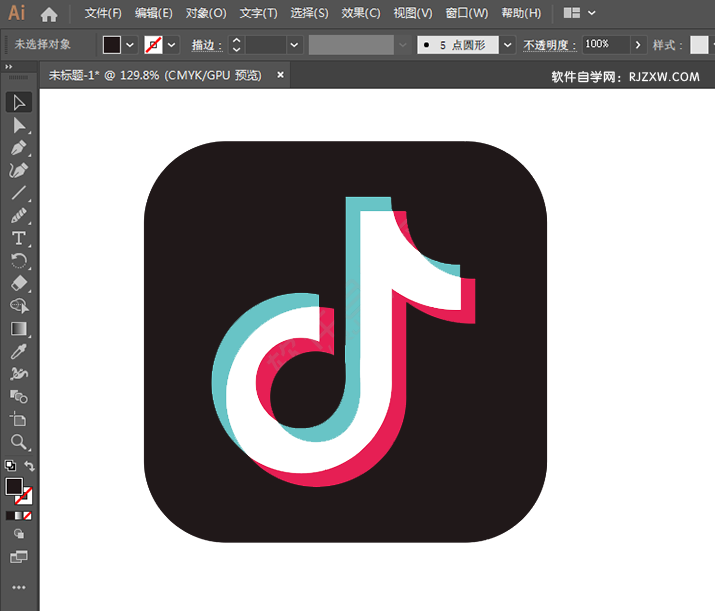Expand arrange documents dropdown arrow

pos(591,13)
